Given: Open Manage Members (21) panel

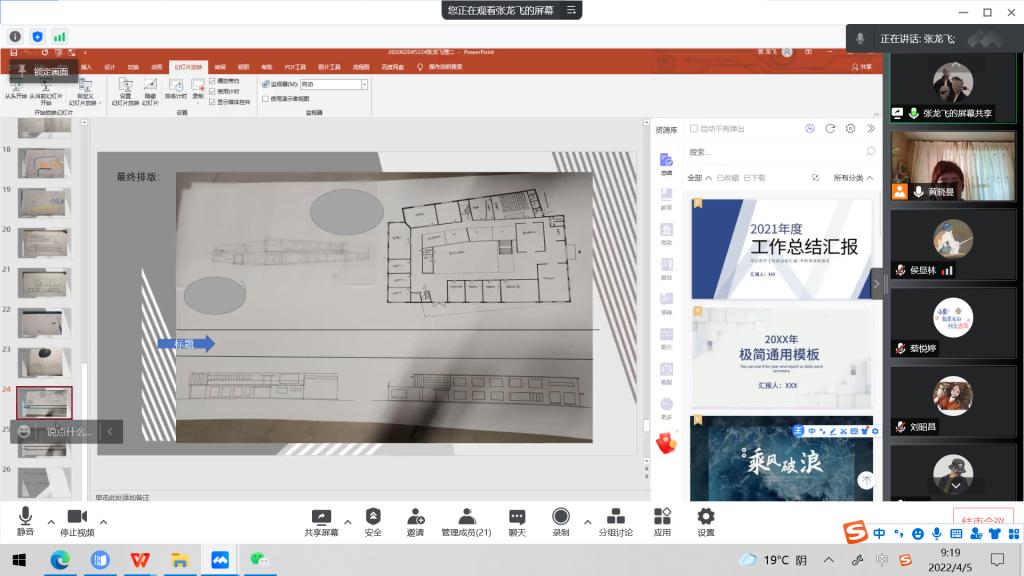Looking at the screenshot, I should [x=466, y=520].
